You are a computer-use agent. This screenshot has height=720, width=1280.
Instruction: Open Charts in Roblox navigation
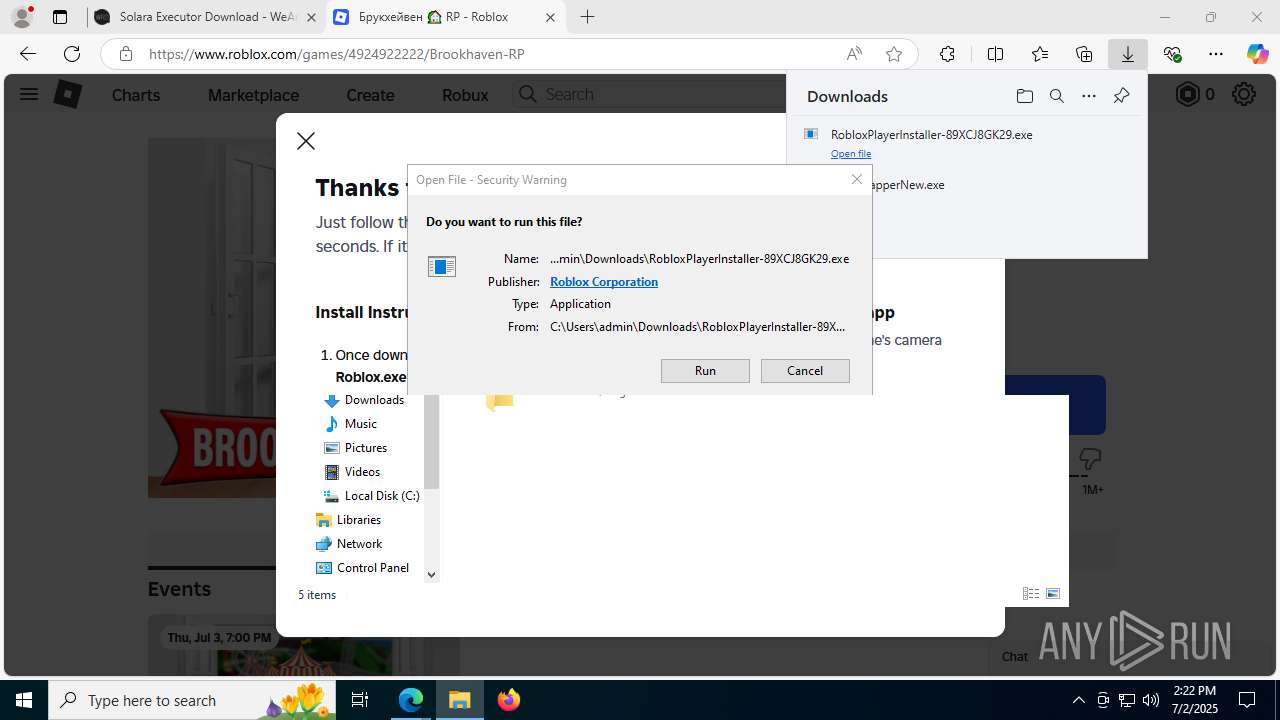click(x=136, y=95)
